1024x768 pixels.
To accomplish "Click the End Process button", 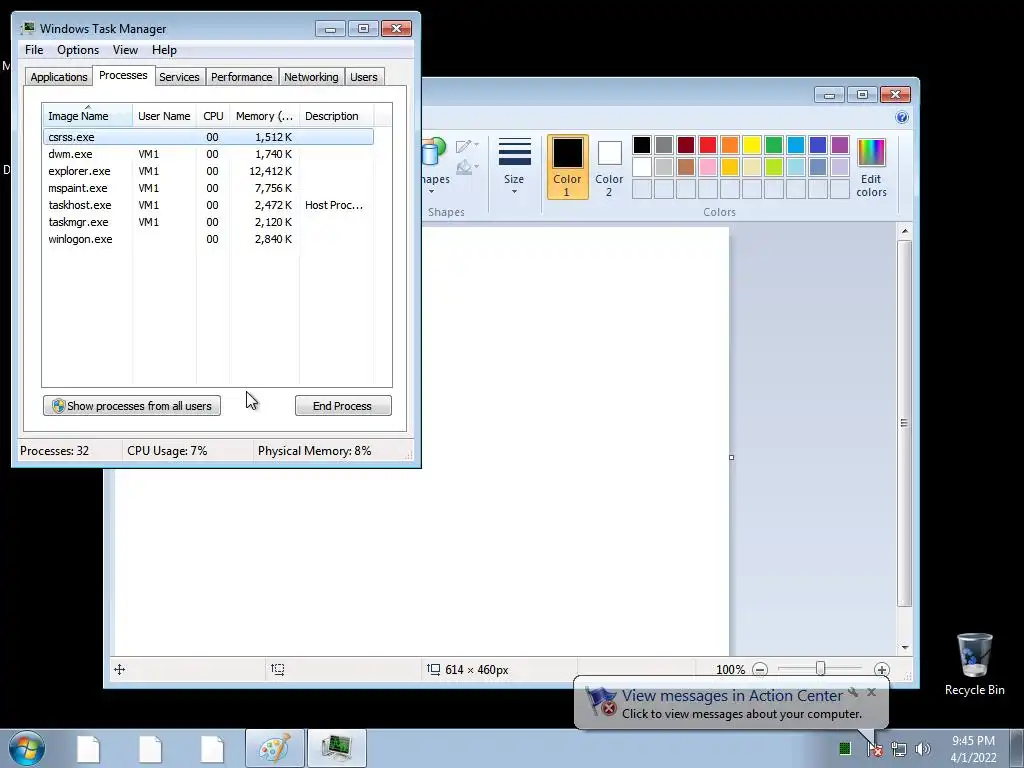I will pos(343,406).
